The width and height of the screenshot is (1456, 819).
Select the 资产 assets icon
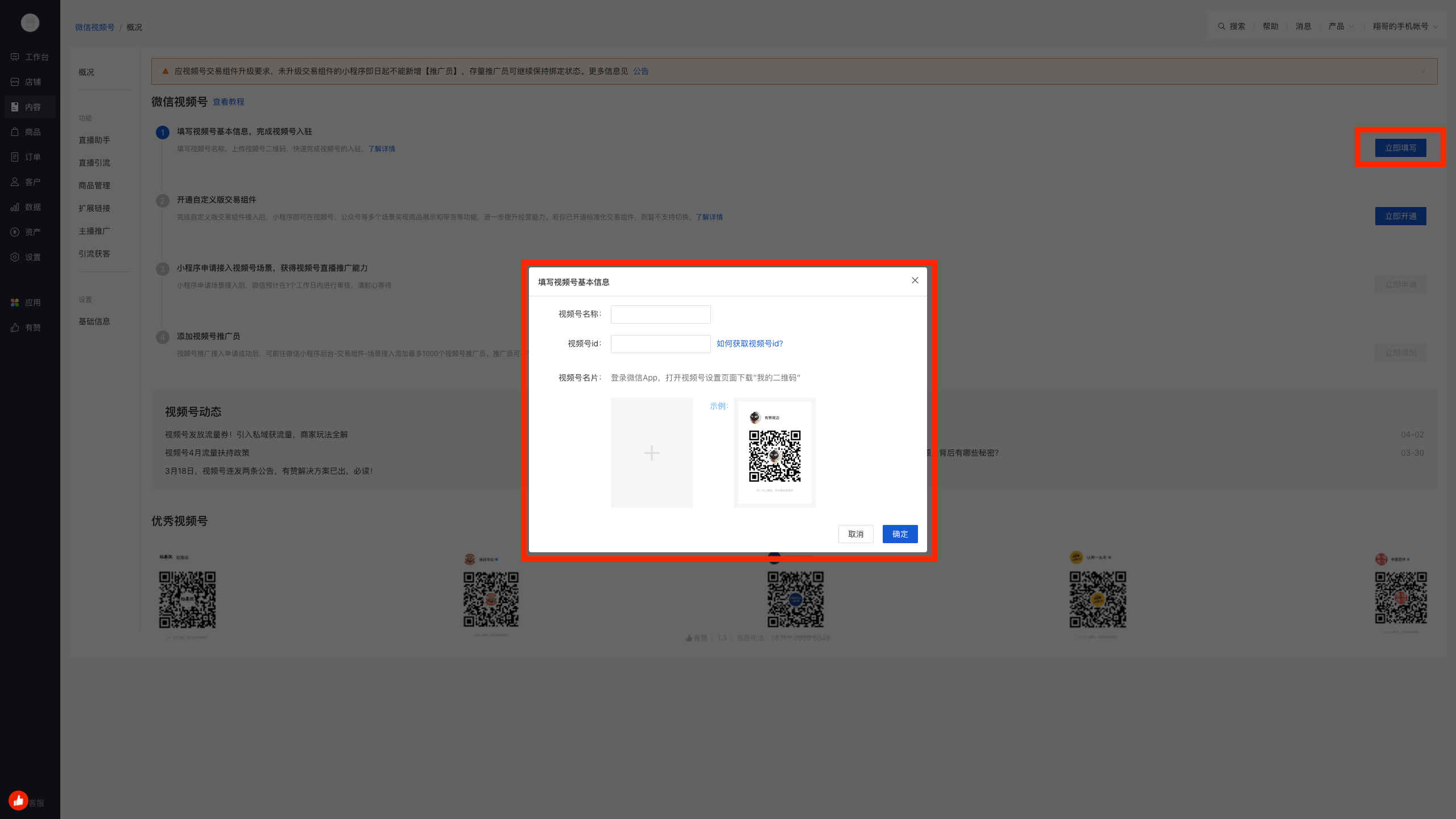(15, 232)
